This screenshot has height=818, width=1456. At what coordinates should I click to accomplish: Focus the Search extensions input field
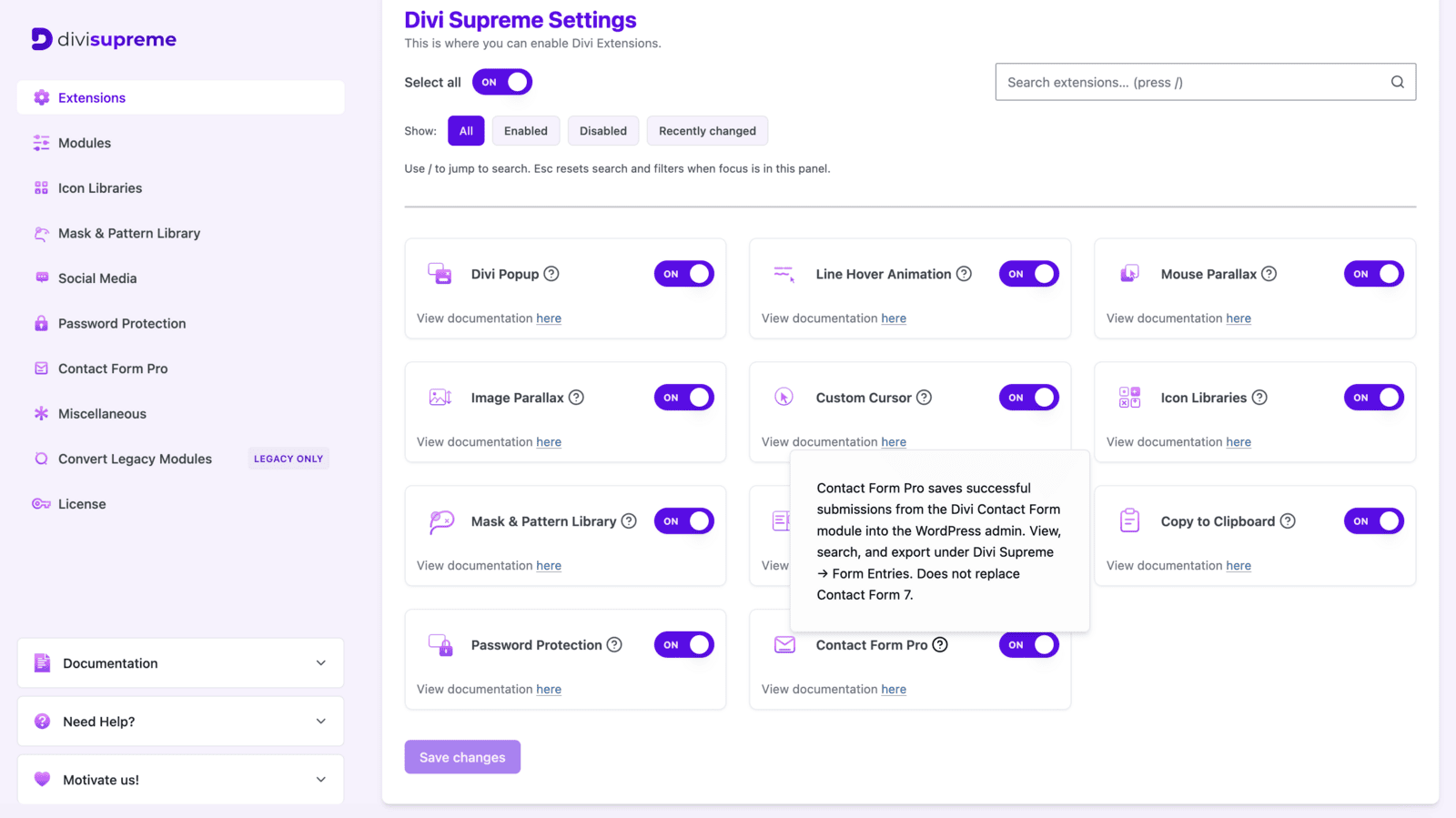click(x=1206, y=82)
